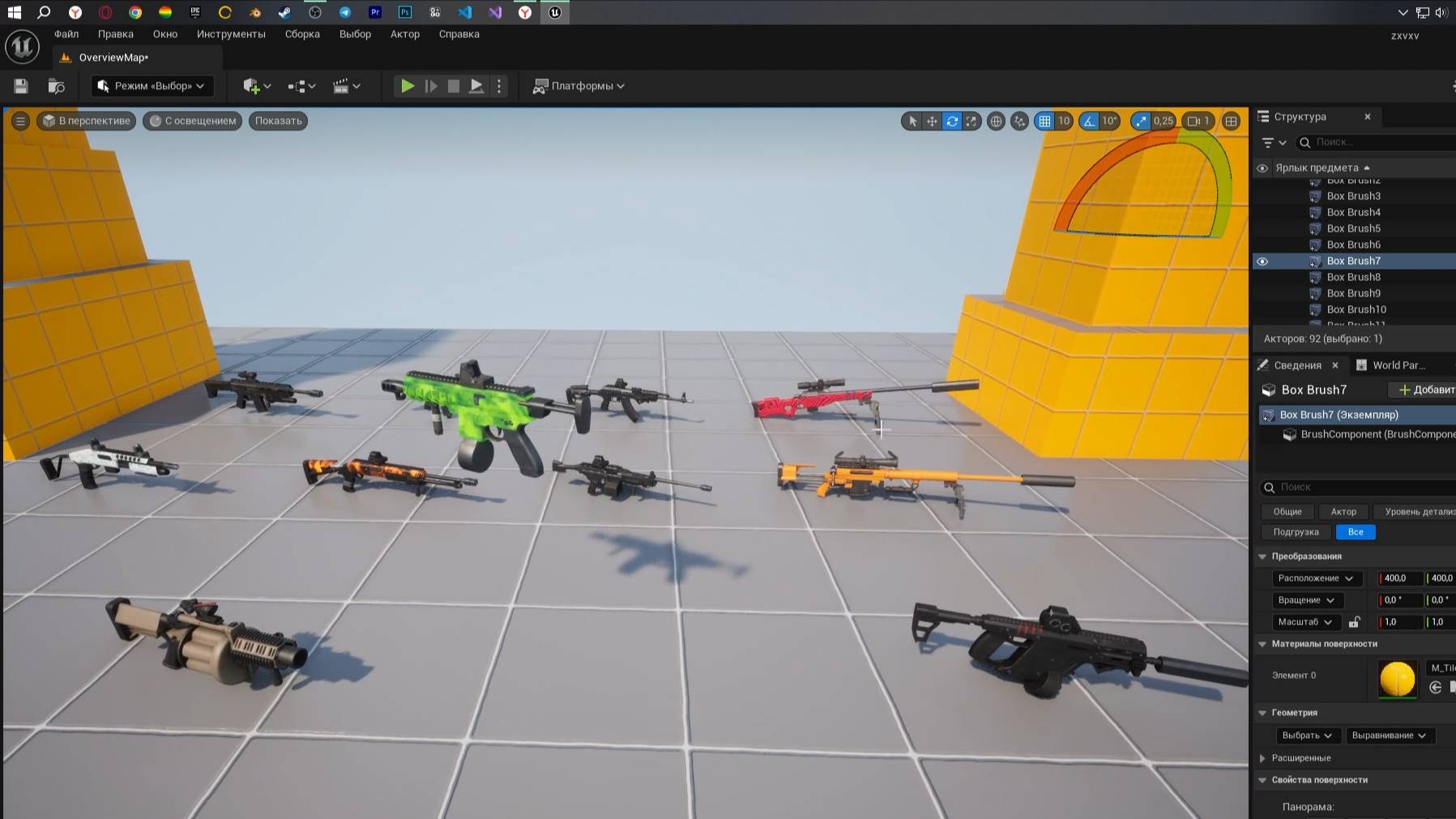Click the camera speed icon
Screen dimensions: 1456x819
(1193, 122)
